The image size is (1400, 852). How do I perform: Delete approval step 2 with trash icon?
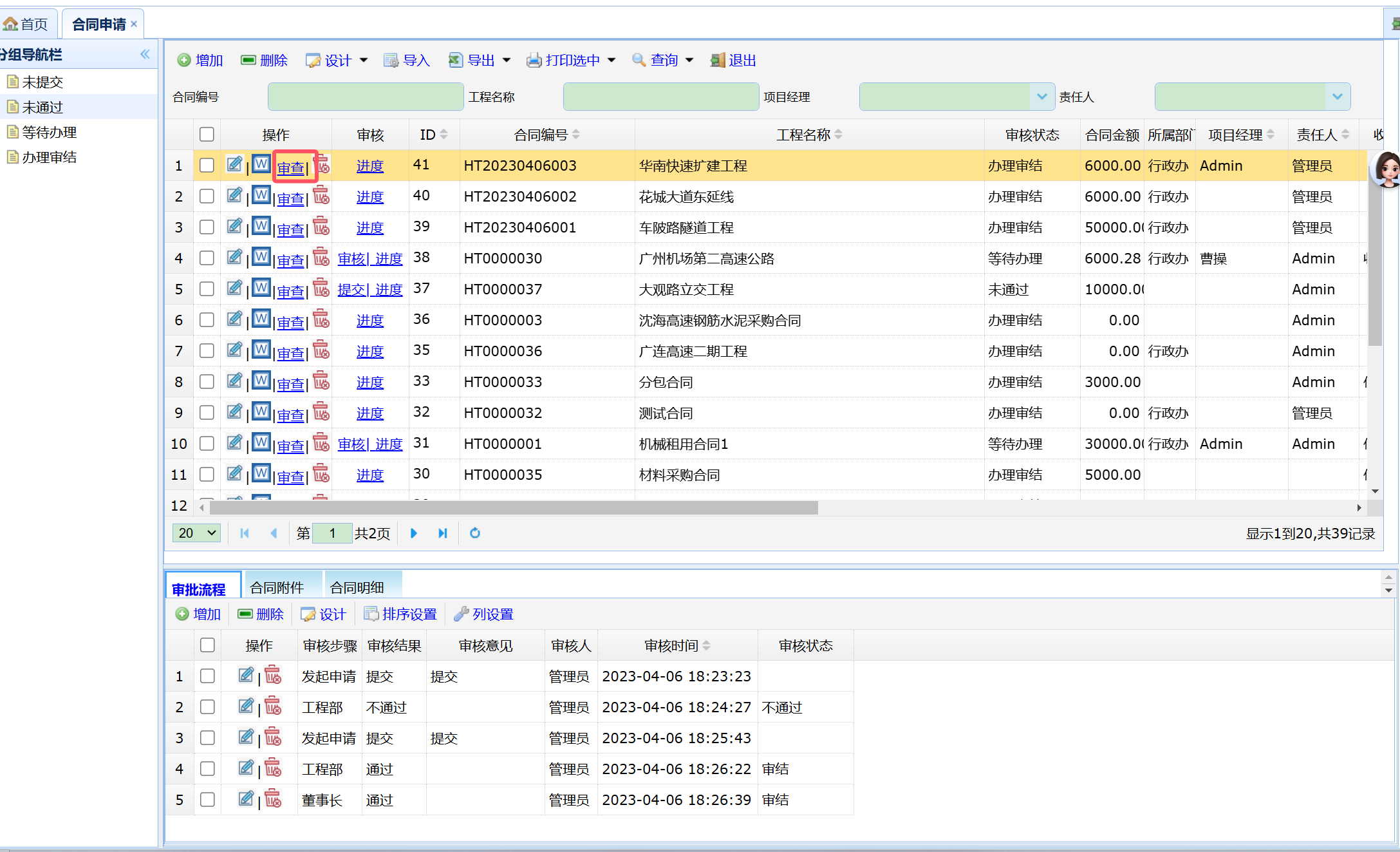coord(273,706)
